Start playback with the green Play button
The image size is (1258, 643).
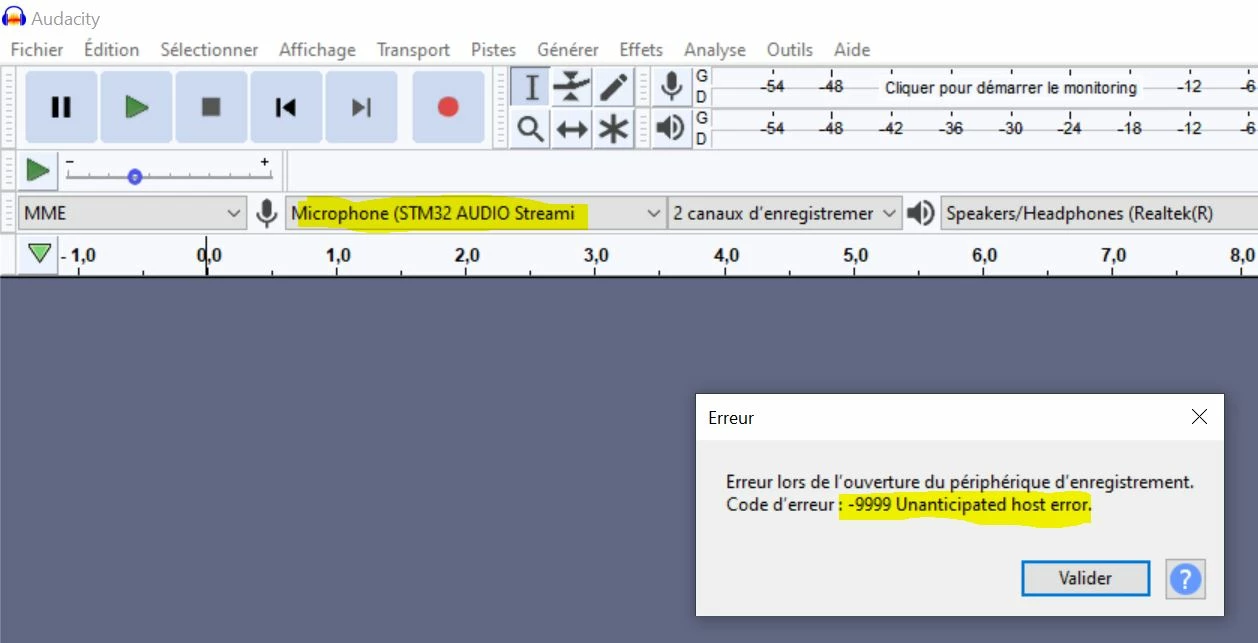pyautogui.click(x=136, y=107)
